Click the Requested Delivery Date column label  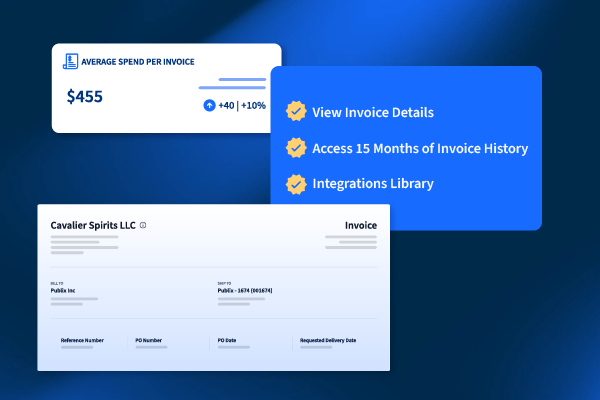pos(328,340)
